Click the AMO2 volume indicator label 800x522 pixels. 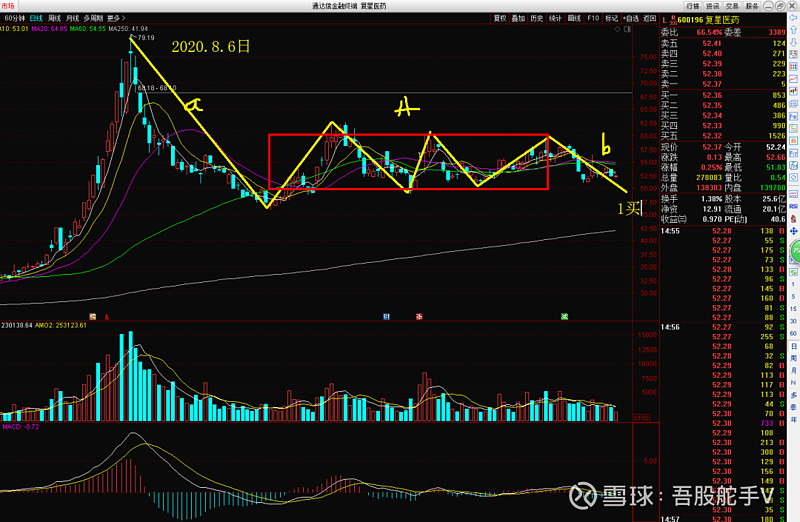61,326
